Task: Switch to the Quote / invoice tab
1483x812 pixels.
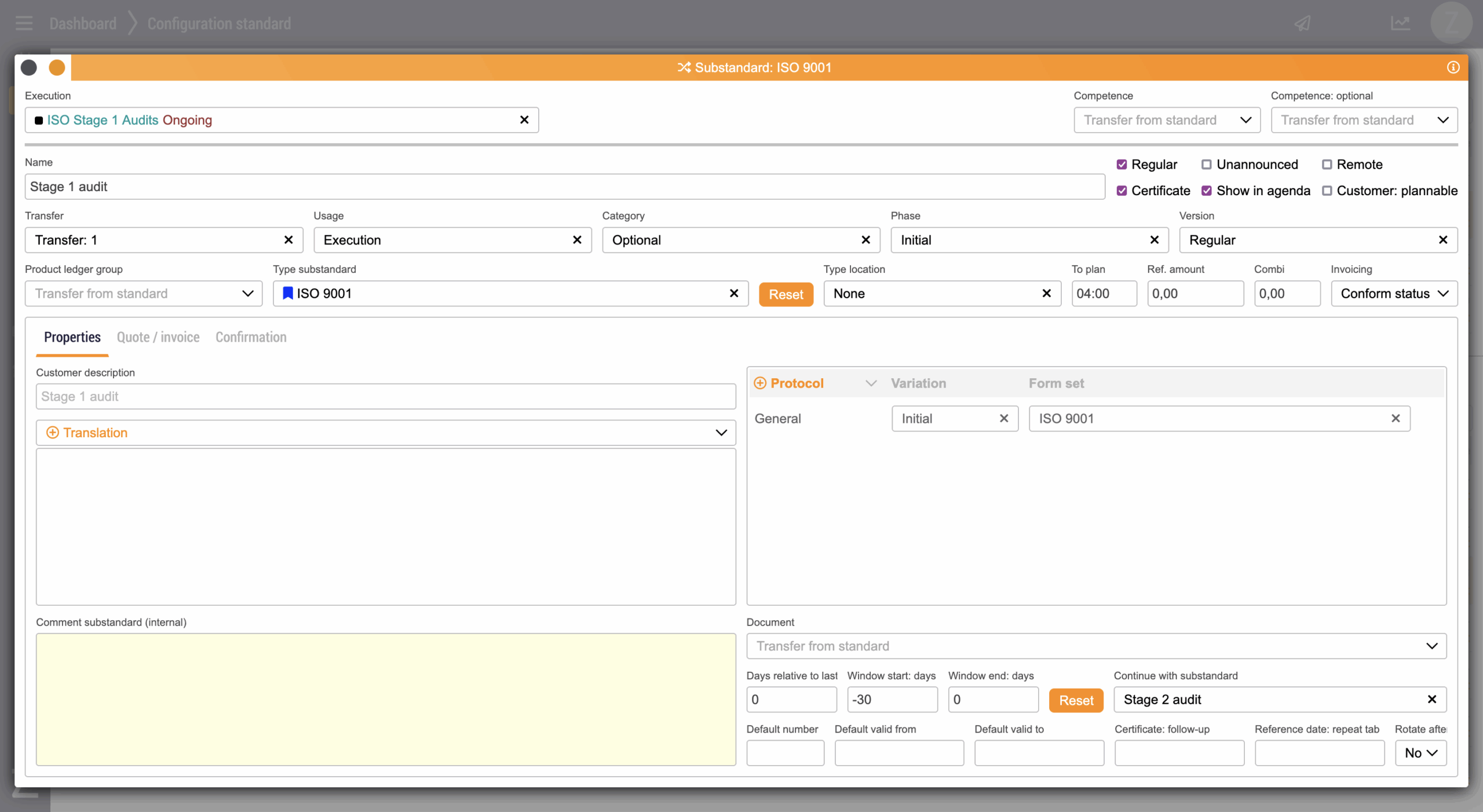Action: [x=158, y=337]
